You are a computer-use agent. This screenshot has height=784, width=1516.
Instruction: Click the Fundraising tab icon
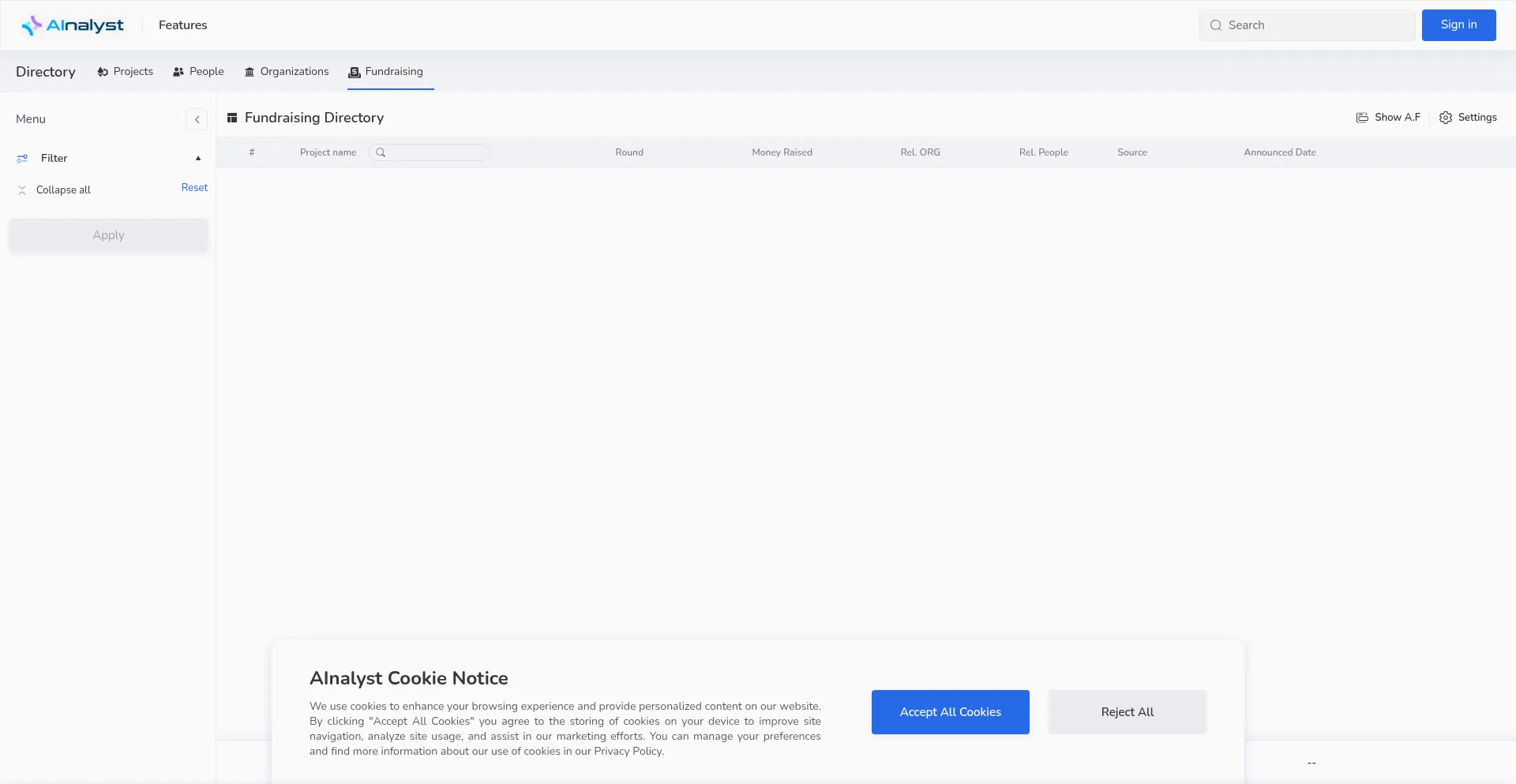(355, 72)
